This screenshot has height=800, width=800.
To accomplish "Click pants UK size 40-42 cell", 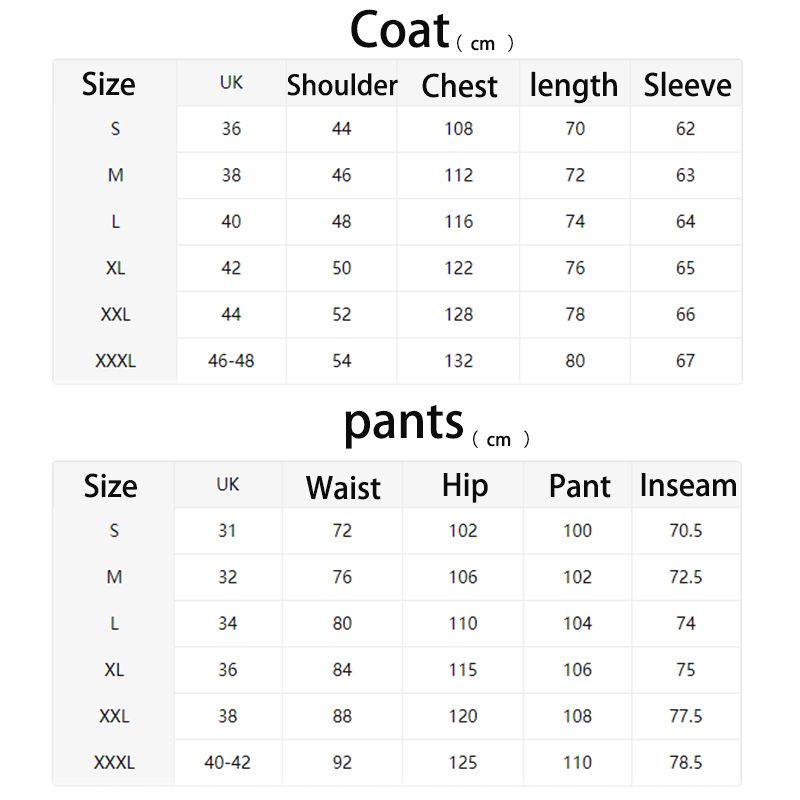I will [x=228, y=762].
